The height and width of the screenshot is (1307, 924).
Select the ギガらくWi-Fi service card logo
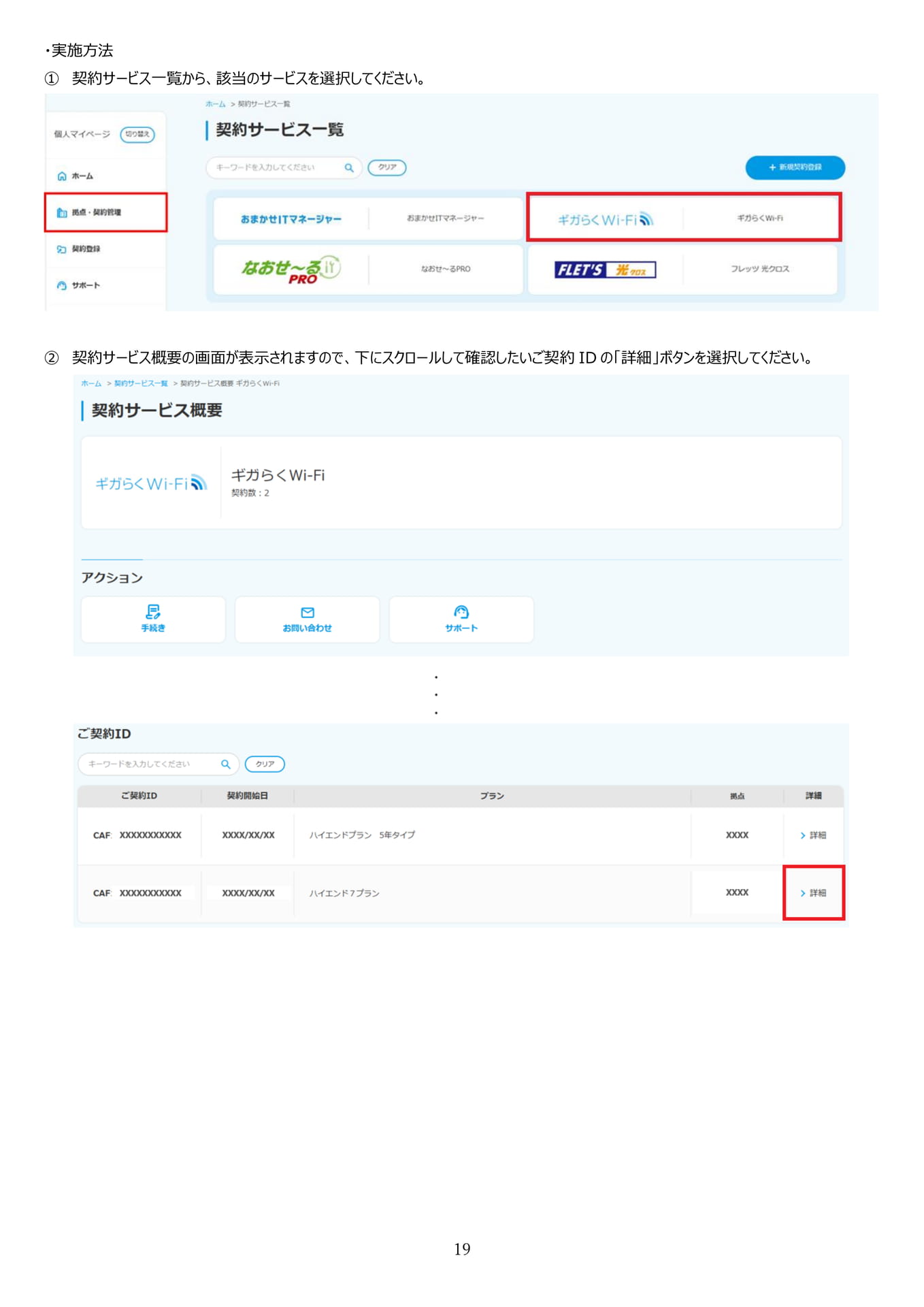point(605,219)
